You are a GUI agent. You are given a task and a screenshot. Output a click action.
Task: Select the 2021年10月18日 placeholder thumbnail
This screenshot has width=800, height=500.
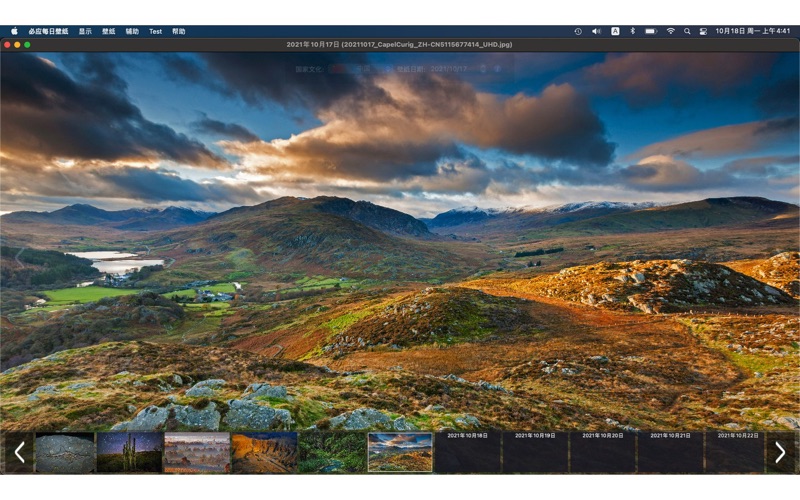pos(467,452)
